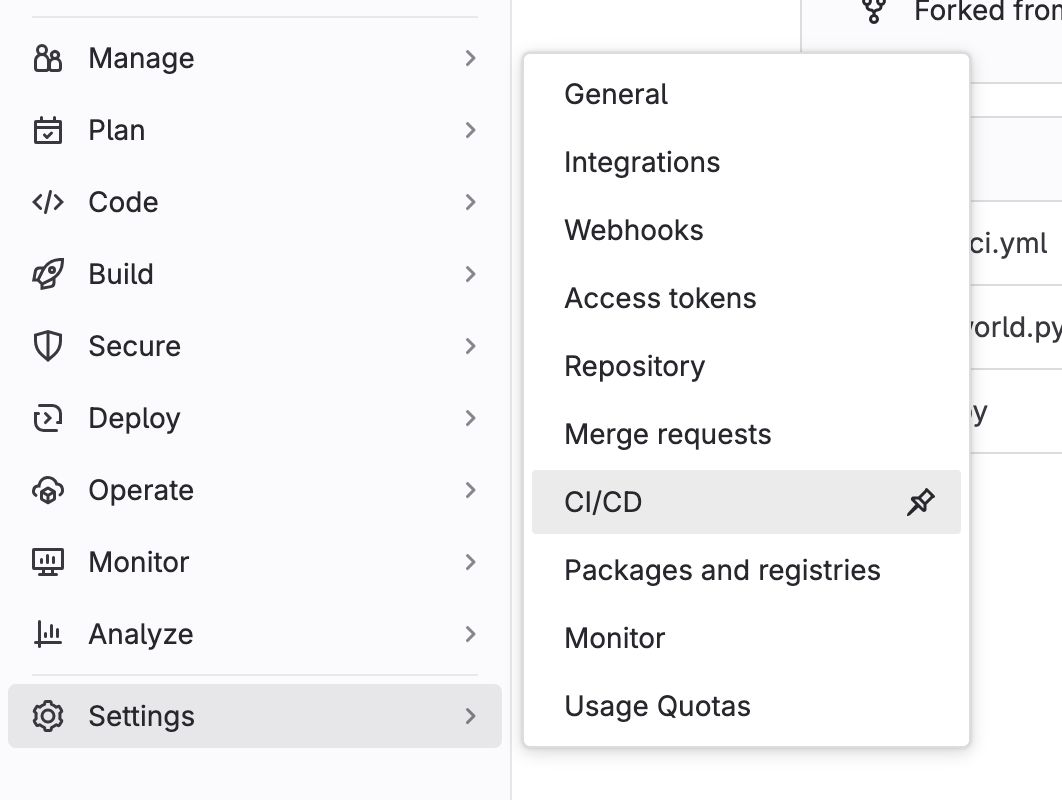Click the Plan calendar icon
This screenshot has height=800, width=1062.
[48, 131]
